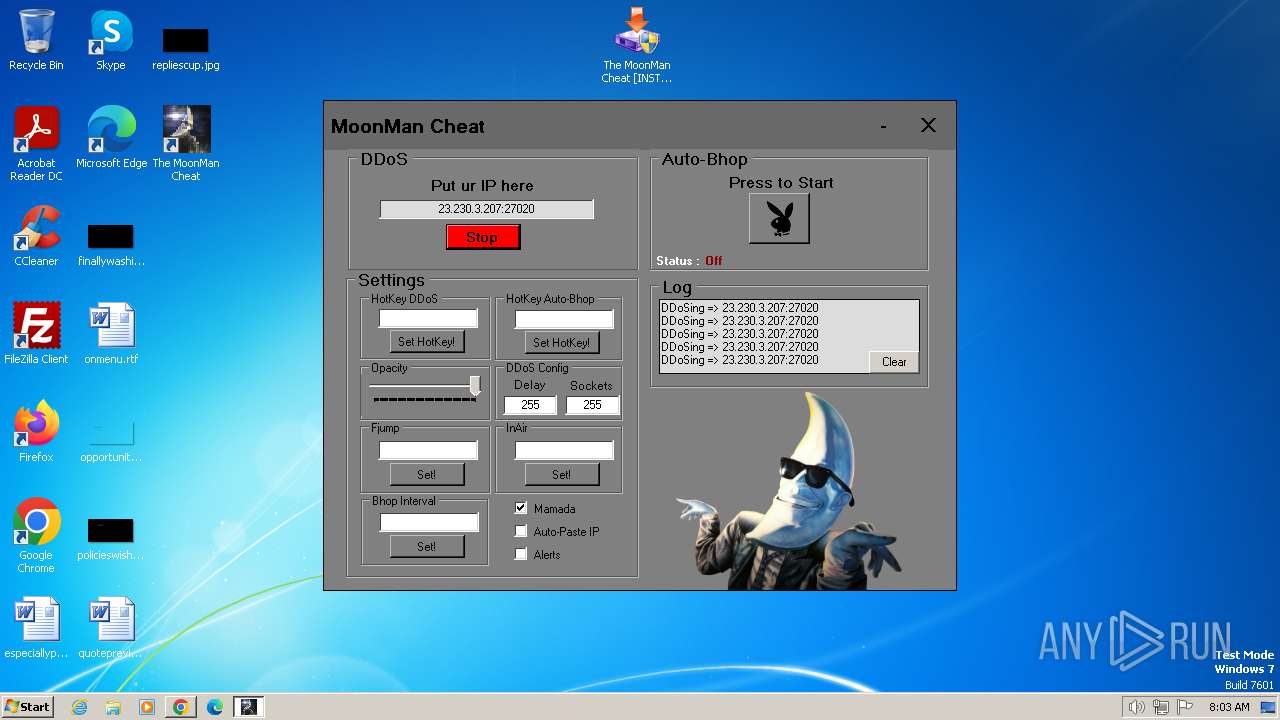Click the Fjump input field

pyautogui.click(x=428, y=450)
